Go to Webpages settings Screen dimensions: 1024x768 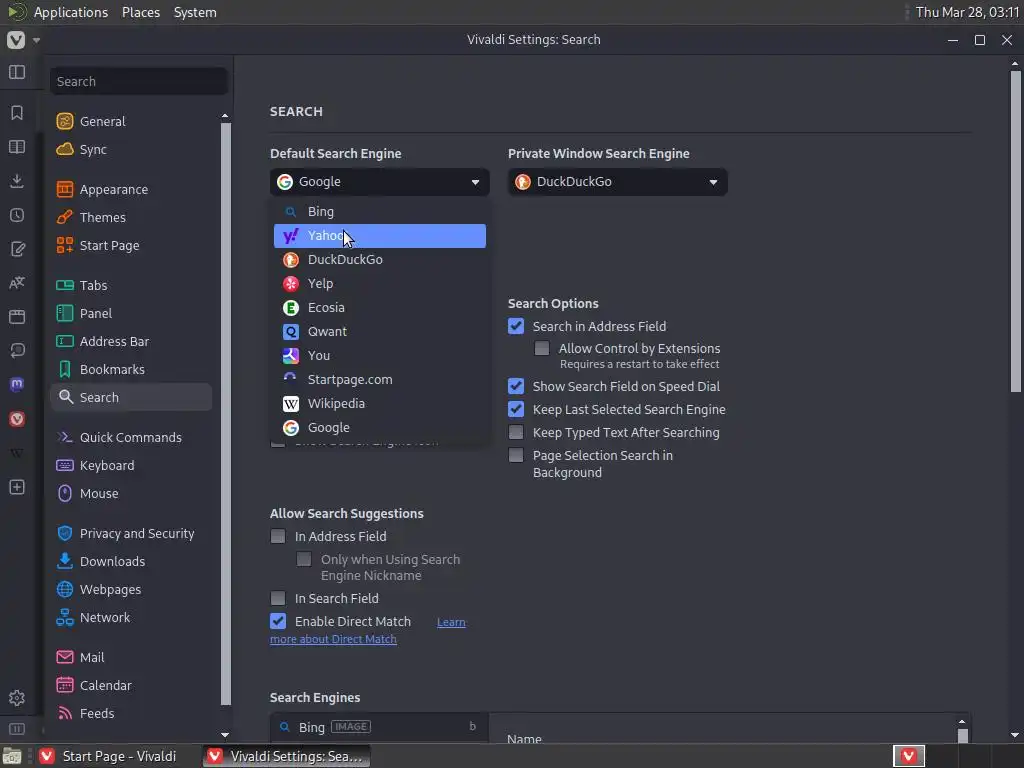point(131,590)
